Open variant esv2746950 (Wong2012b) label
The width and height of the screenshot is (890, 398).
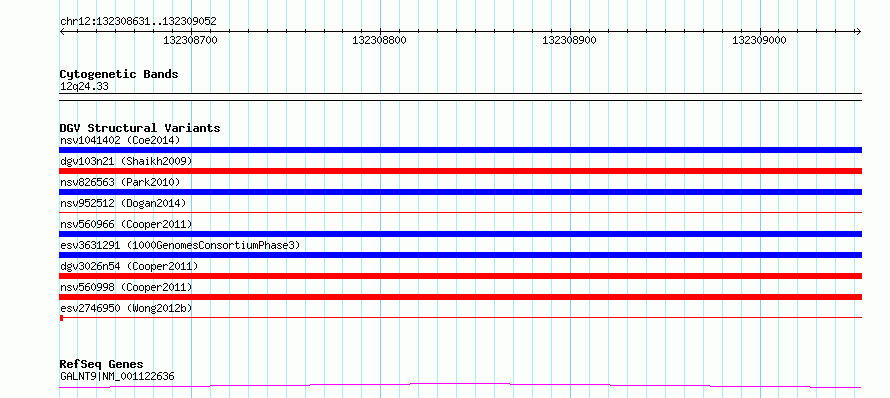pos(126,308)
